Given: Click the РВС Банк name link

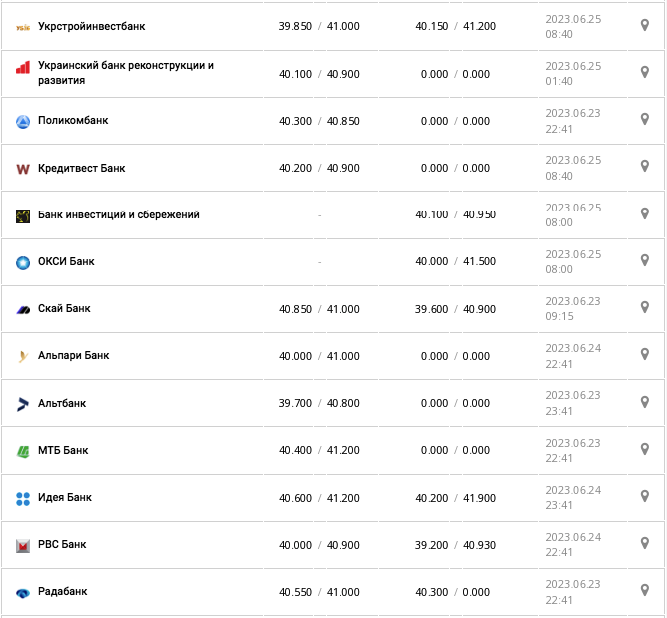Looking at the screenshot, I should [x=62, y=545].
